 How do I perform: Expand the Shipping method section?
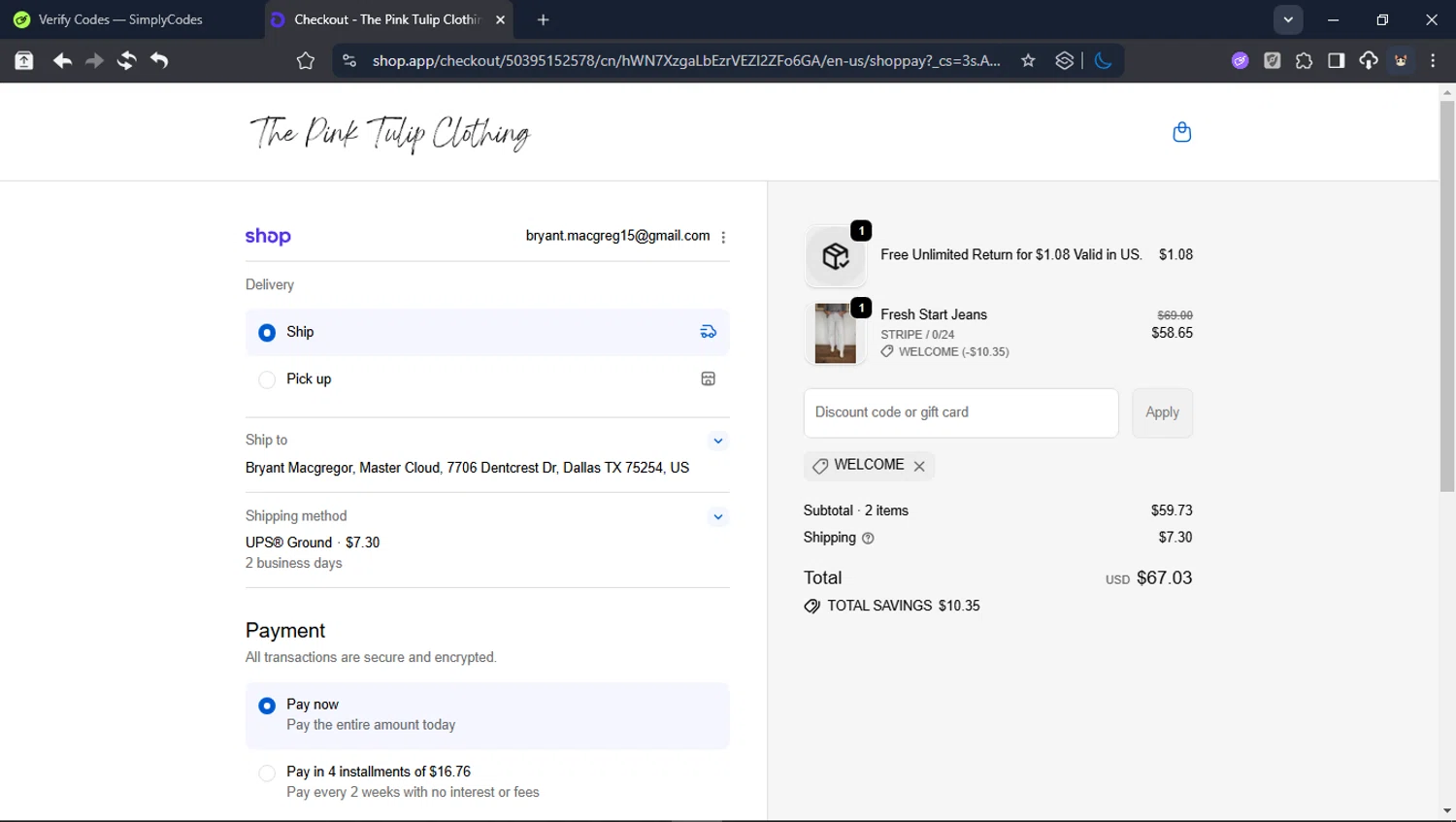click(718, 516)
